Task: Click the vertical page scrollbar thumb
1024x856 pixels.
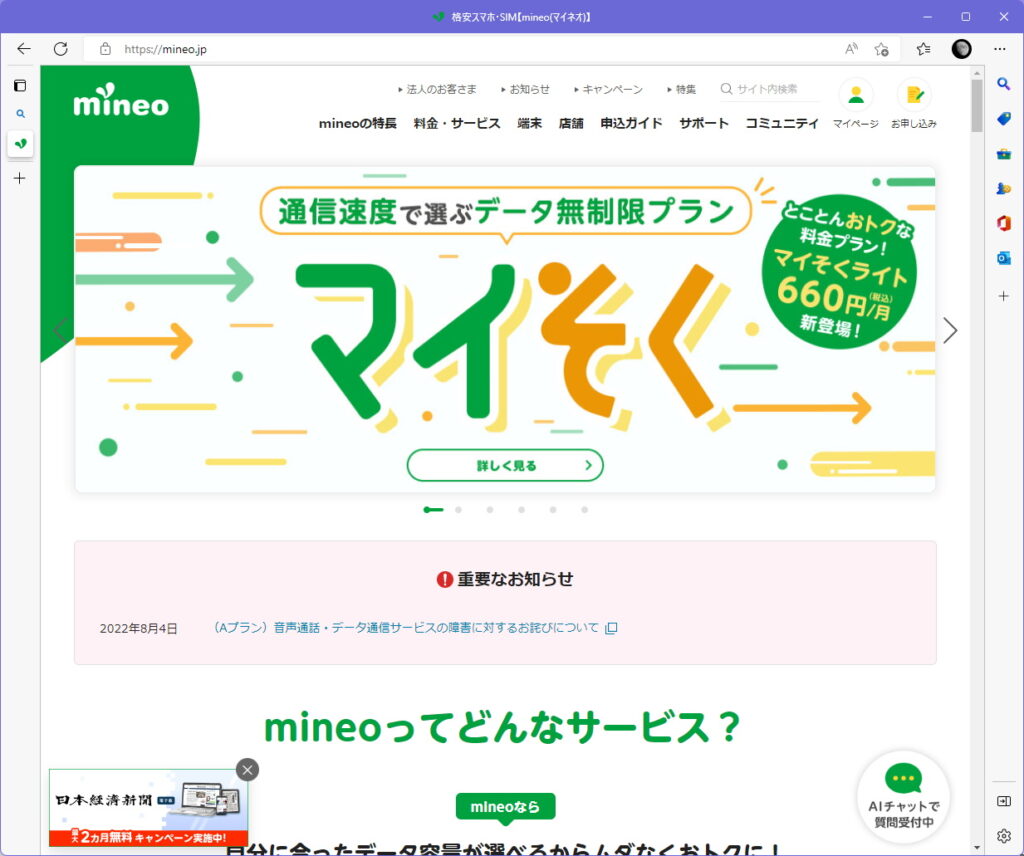Action: click(x=976, y=106)
